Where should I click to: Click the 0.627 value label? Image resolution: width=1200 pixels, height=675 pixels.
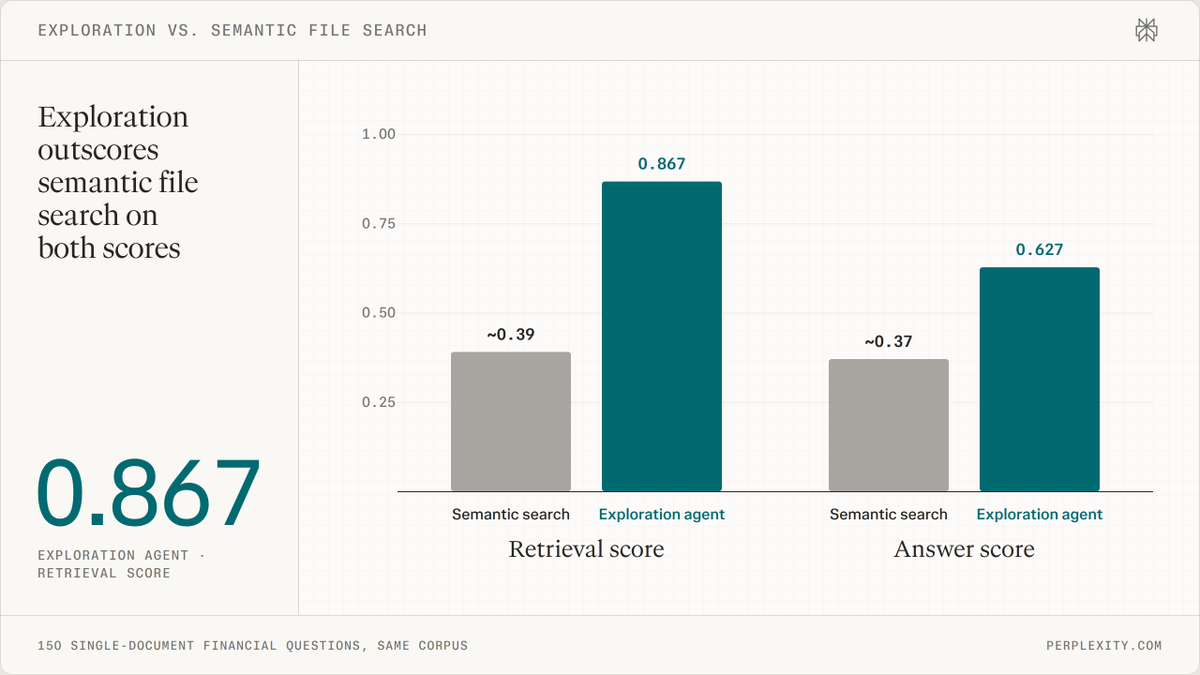coord(1039,250)
